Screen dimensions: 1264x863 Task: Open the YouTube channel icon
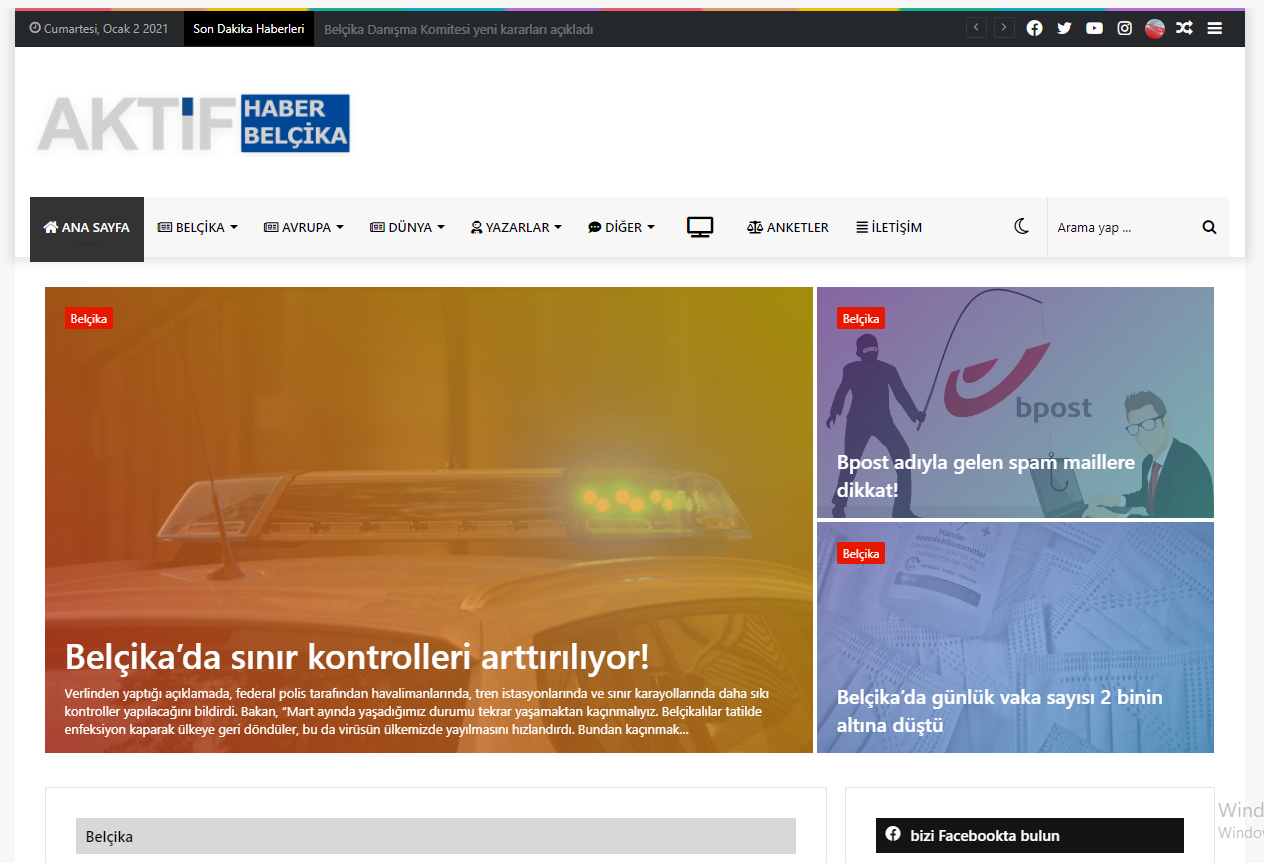(1094, 28)
